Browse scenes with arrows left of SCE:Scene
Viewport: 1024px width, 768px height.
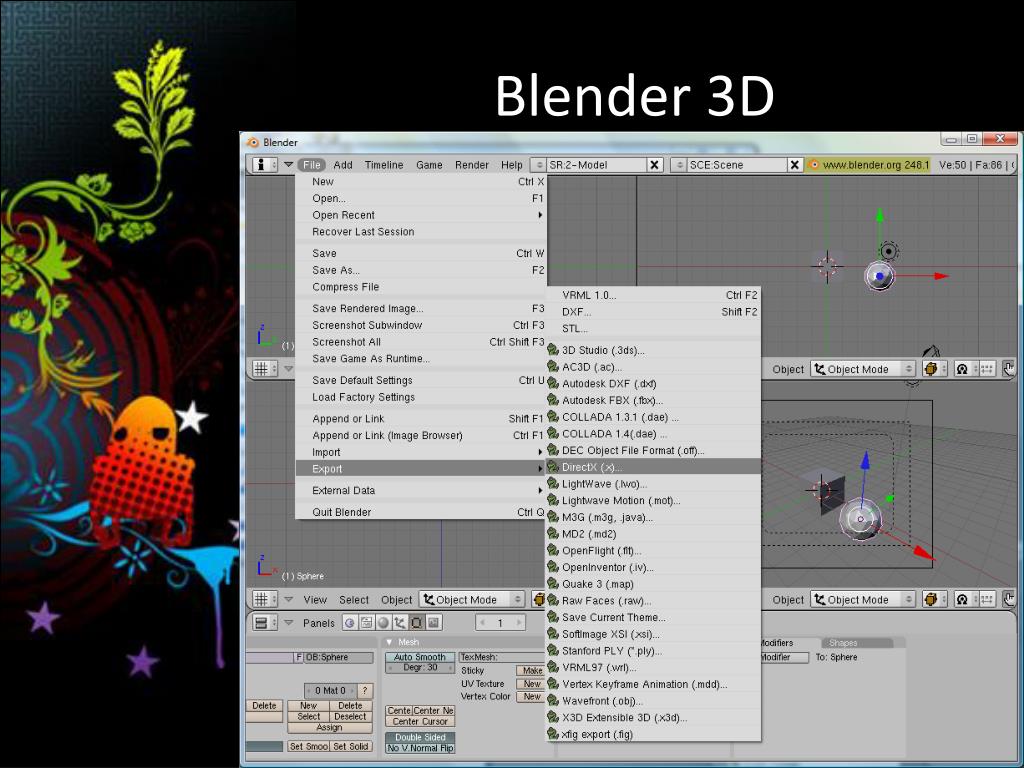679,165
